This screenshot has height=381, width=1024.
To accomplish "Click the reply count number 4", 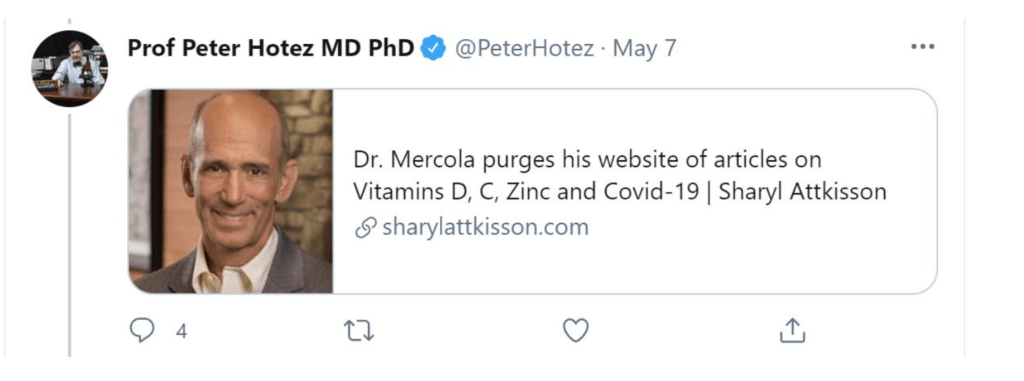I will coord(182,332).
